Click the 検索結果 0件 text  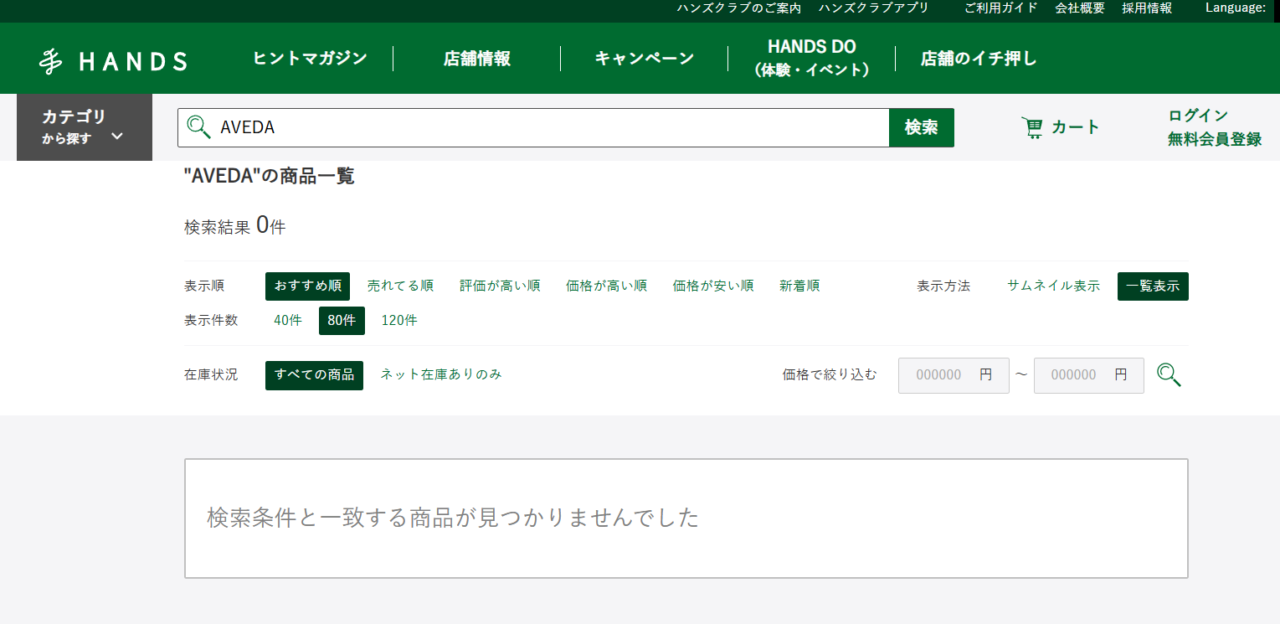[x=235, y=226]
